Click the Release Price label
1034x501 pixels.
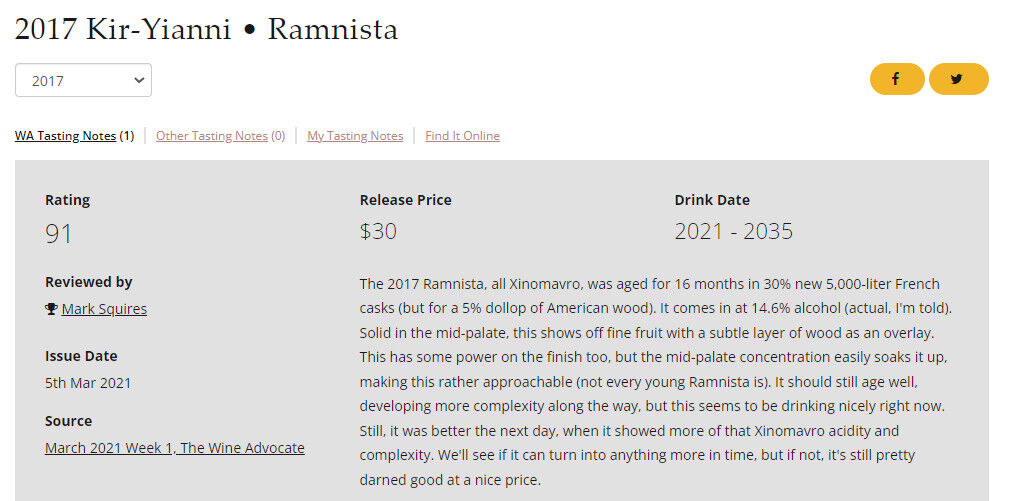click(405, 200)
